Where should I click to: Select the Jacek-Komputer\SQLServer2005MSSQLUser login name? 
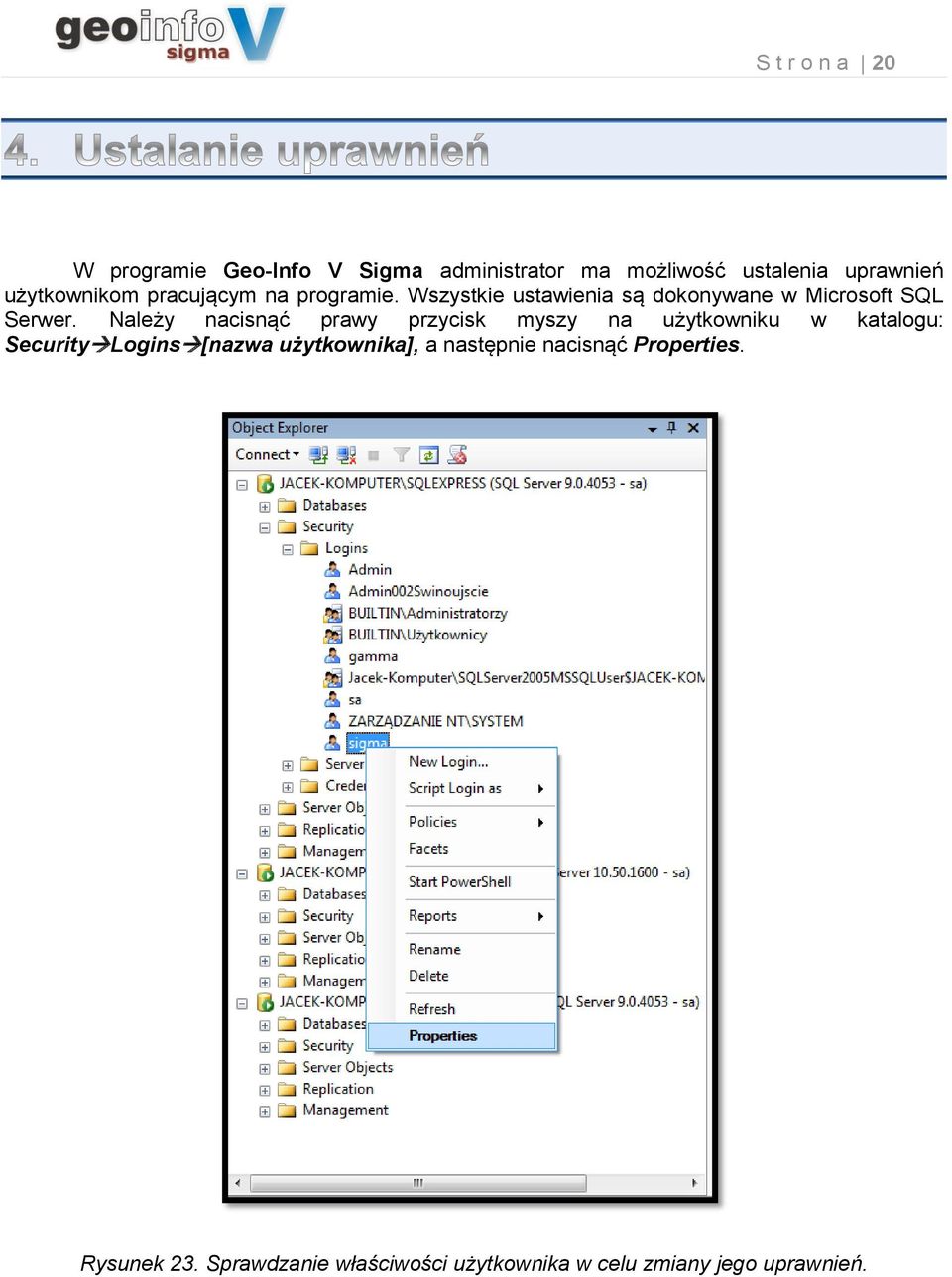527,678
